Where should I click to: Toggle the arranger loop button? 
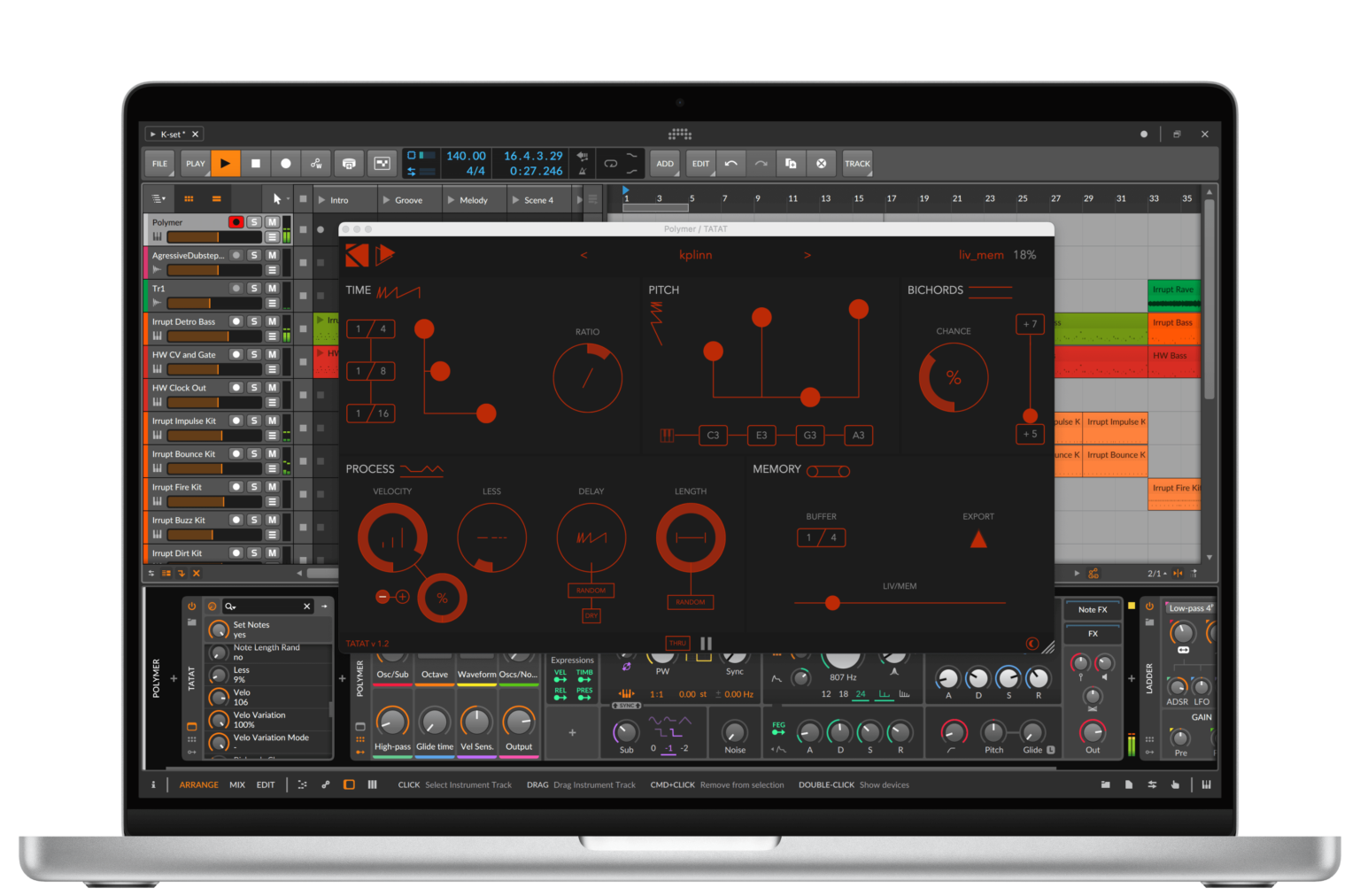tap(611, 163)
